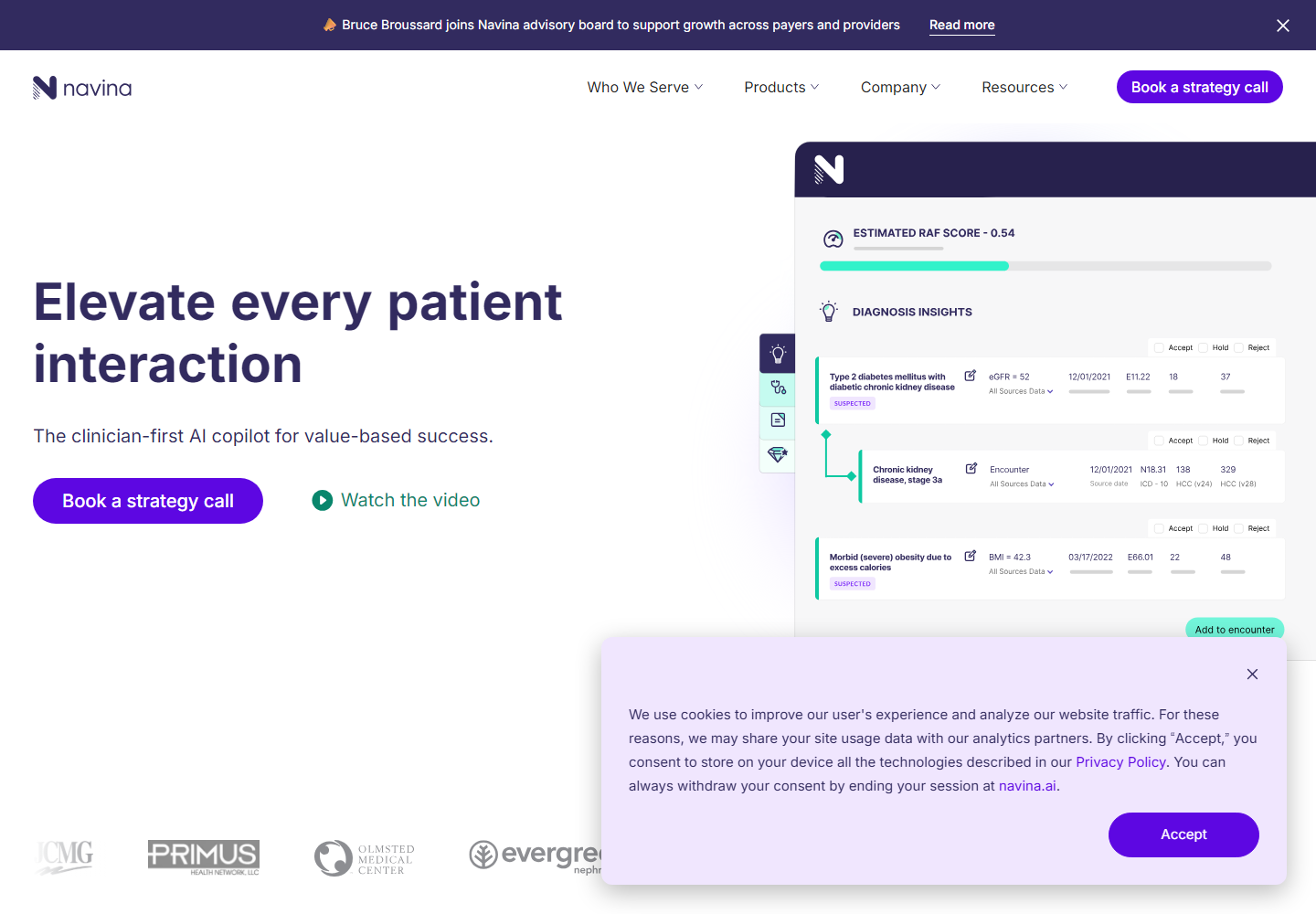Check Hold for Type 2 diabetes row
1316x914 pixels.
tap(1204, 347)
